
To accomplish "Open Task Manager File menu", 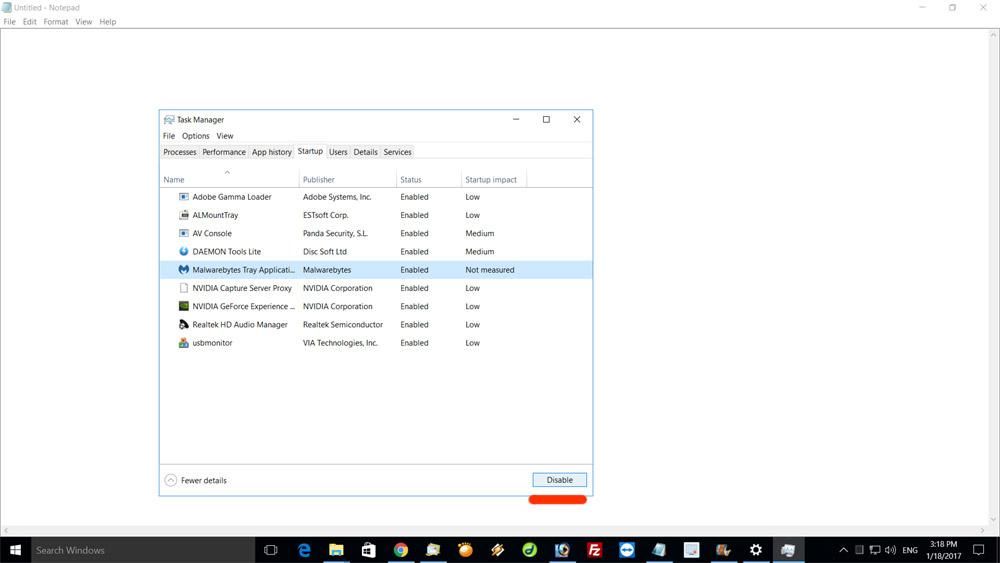I will click(168, 136).
